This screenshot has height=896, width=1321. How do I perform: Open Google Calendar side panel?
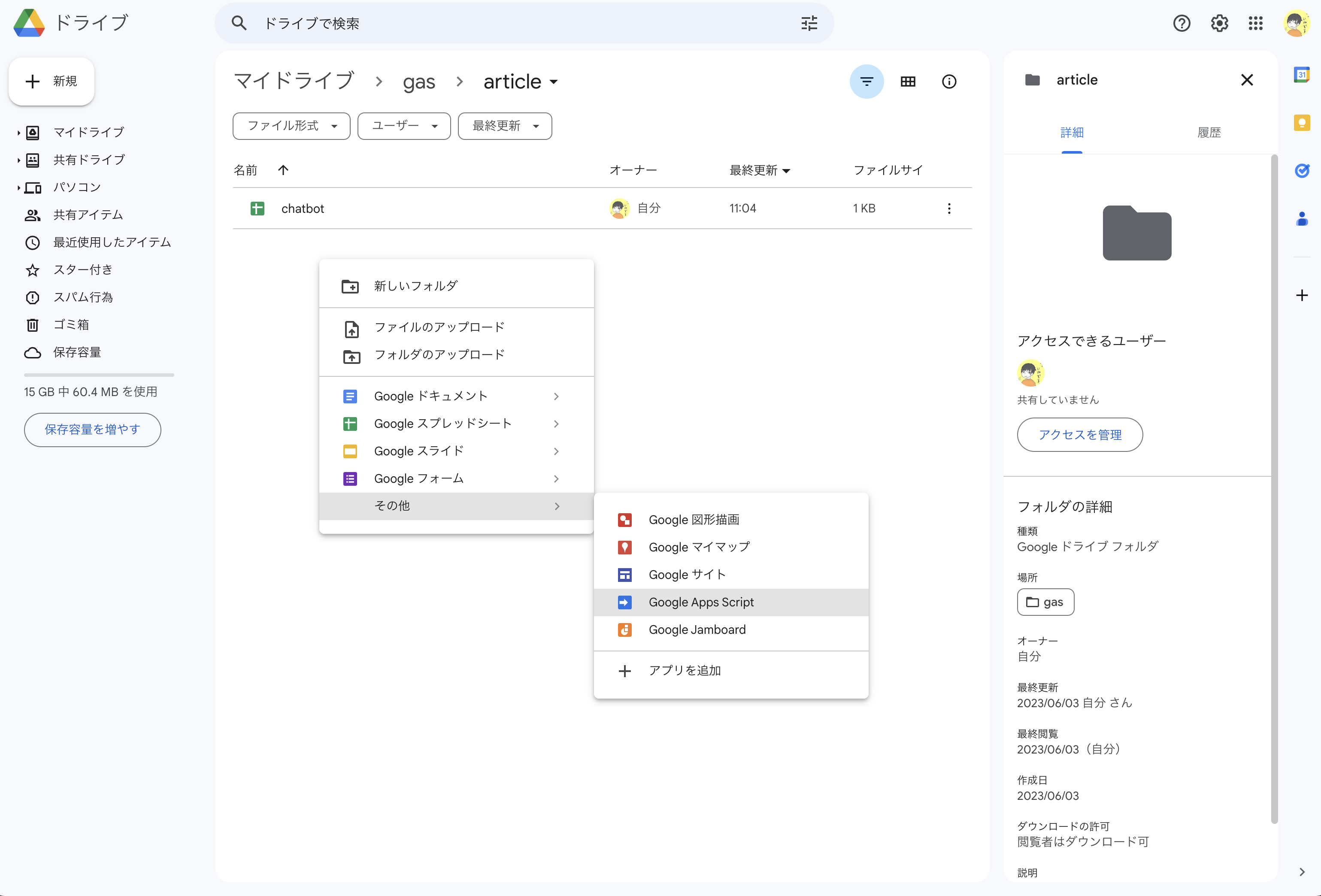[x=1302, y=74]
